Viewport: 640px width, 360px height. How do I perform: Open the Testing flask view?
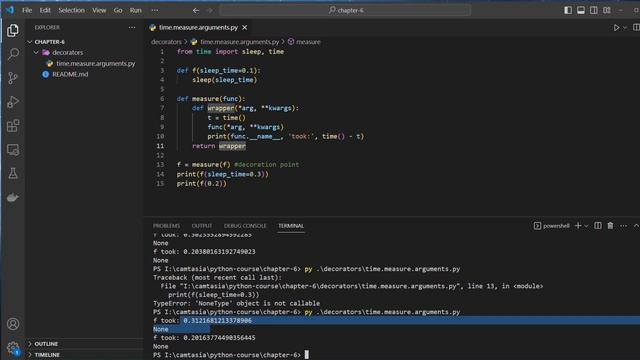coord(13,173)
